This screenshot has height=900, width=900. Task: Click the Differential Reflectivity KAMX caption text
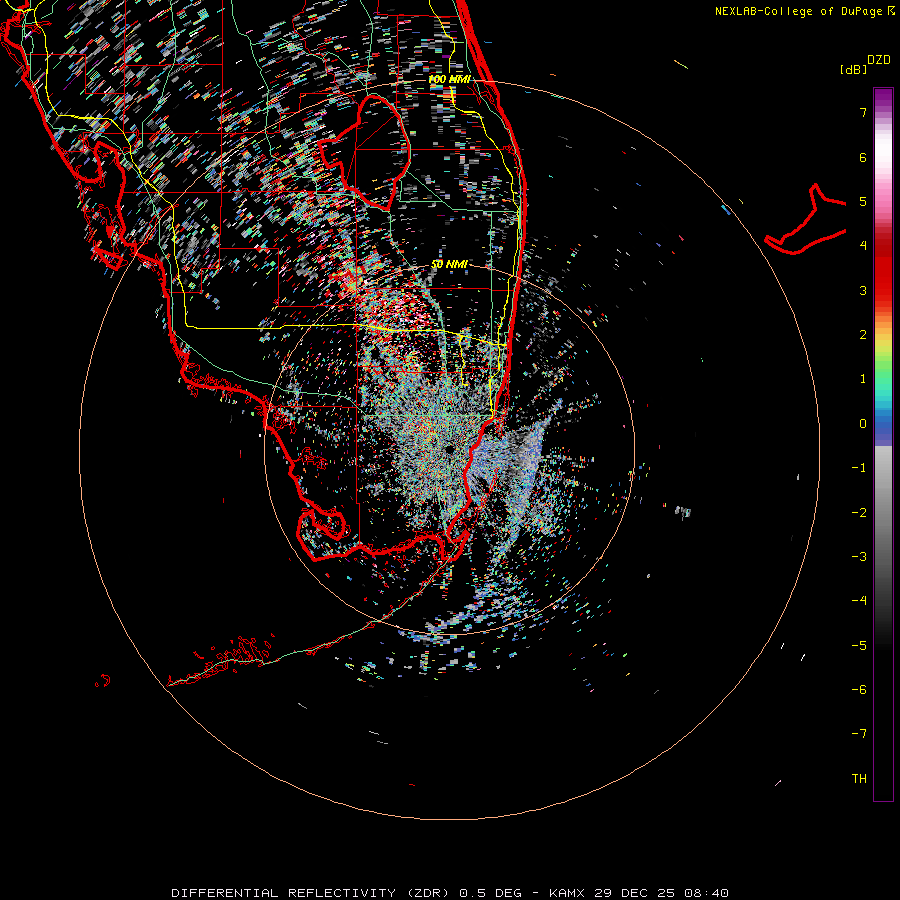click(450, 893)
